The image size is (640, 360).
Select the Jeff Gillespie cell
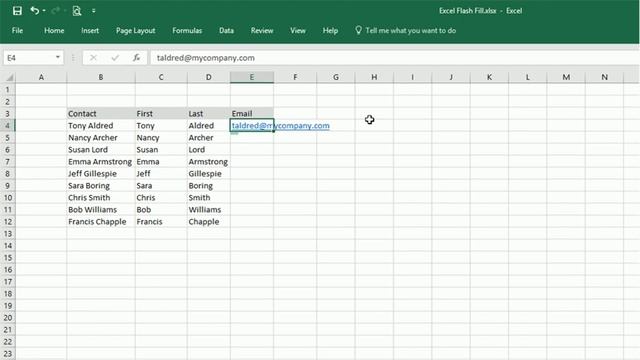(101, 174)
